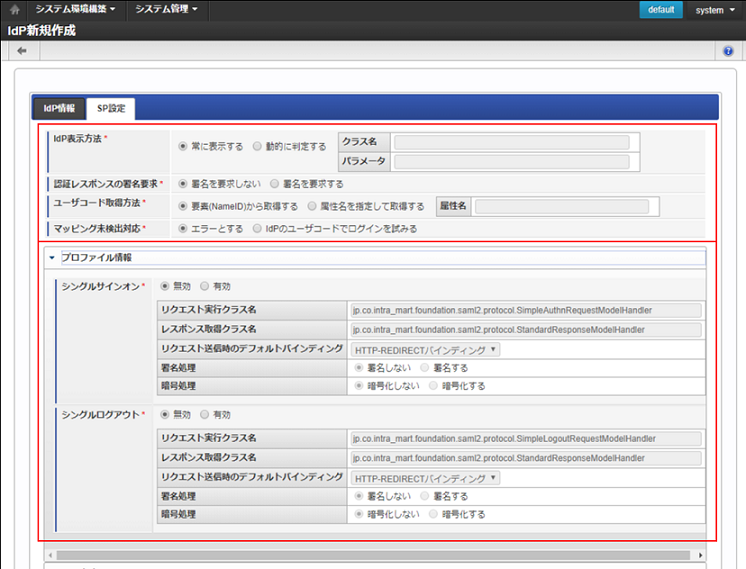Collapse the プロファイル情報 section triangle
746x569 pixels.
point(52,257)
